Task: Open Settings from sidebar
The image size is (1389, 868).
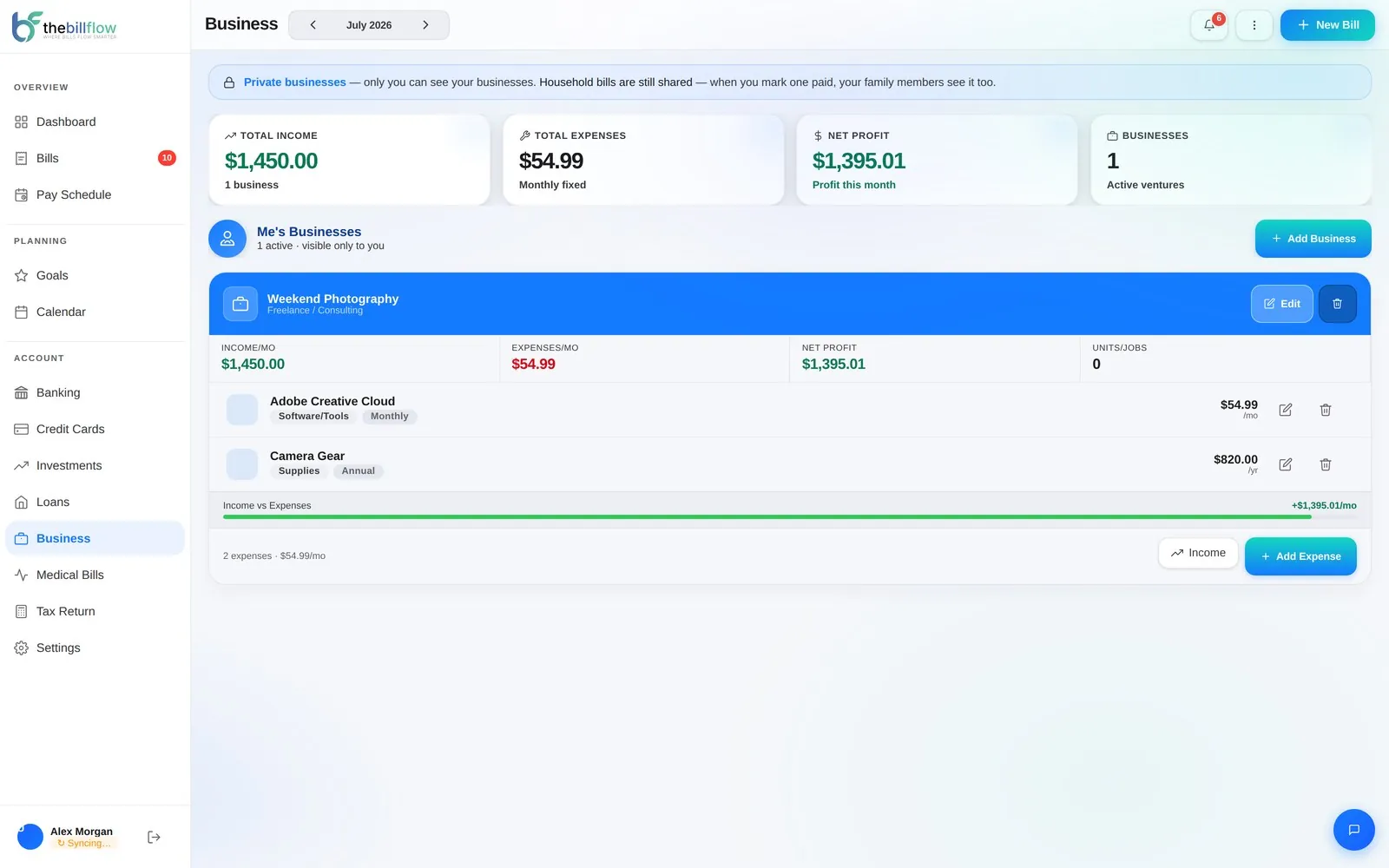Action: click(x=95, y=648)
